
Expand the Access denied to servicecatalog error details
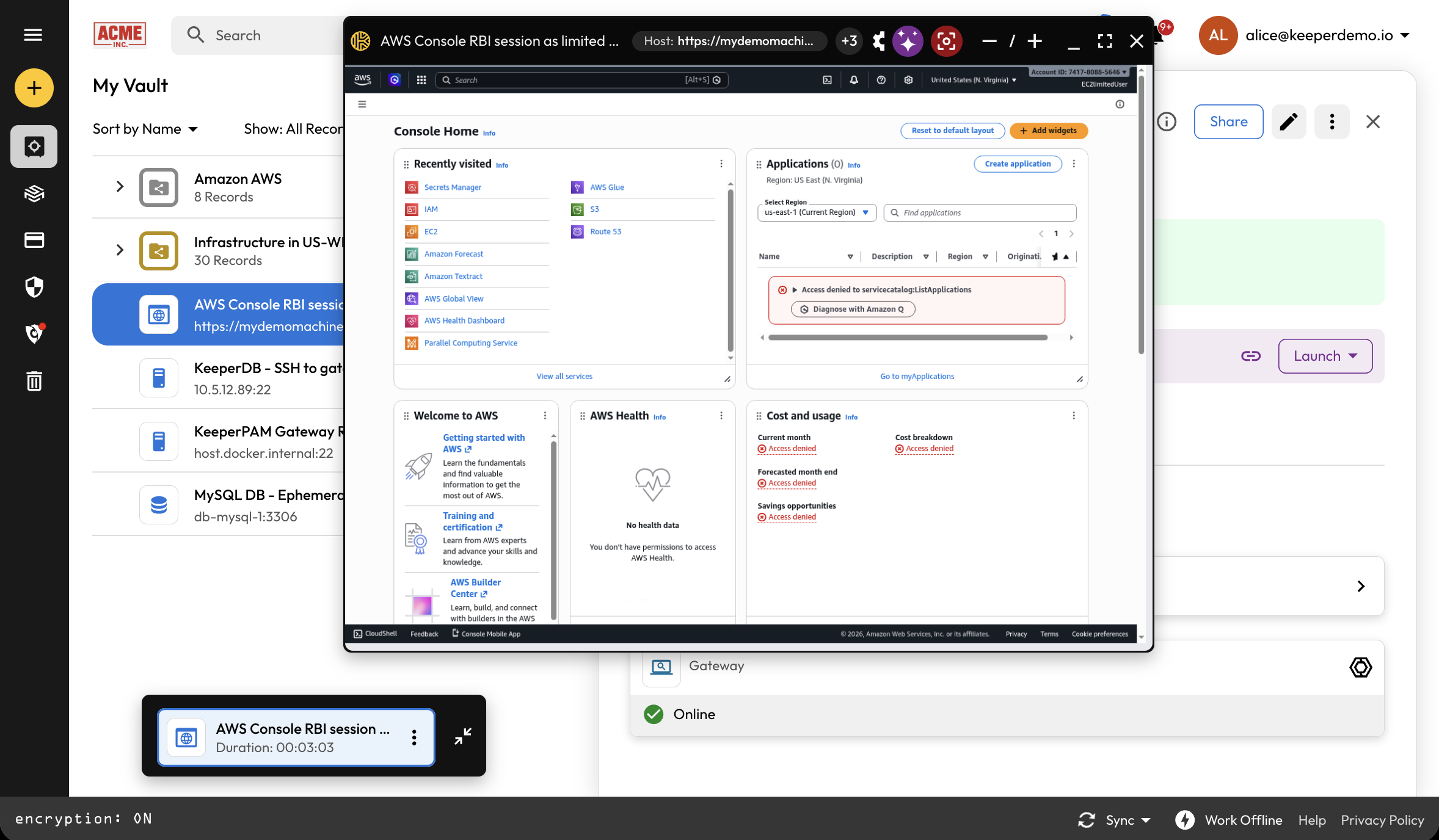[x=795, y=290]
